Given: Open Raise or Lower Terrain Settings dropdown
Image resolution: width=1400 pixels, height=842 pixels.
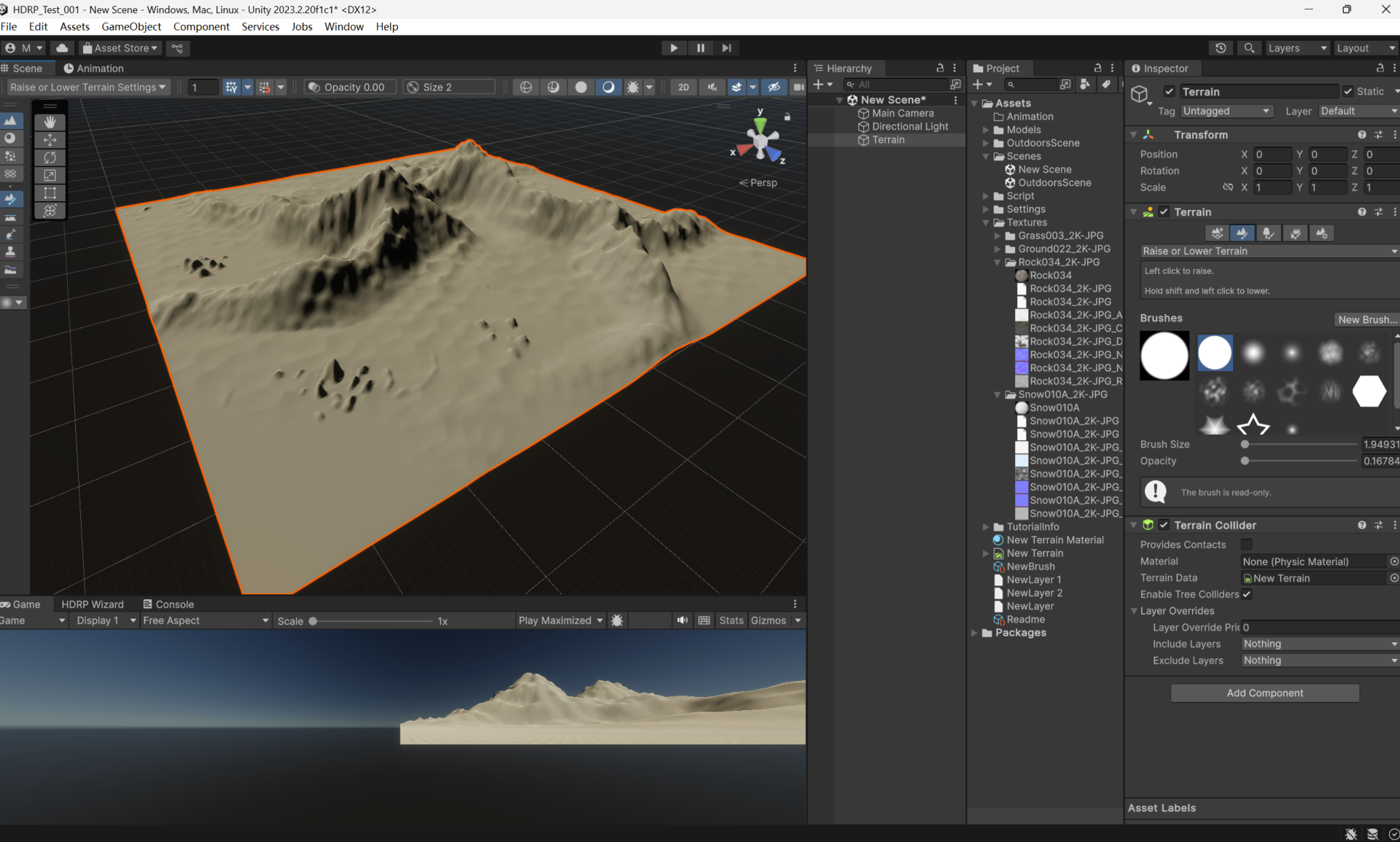Looking at the screenshot, I should pos(87,87).
